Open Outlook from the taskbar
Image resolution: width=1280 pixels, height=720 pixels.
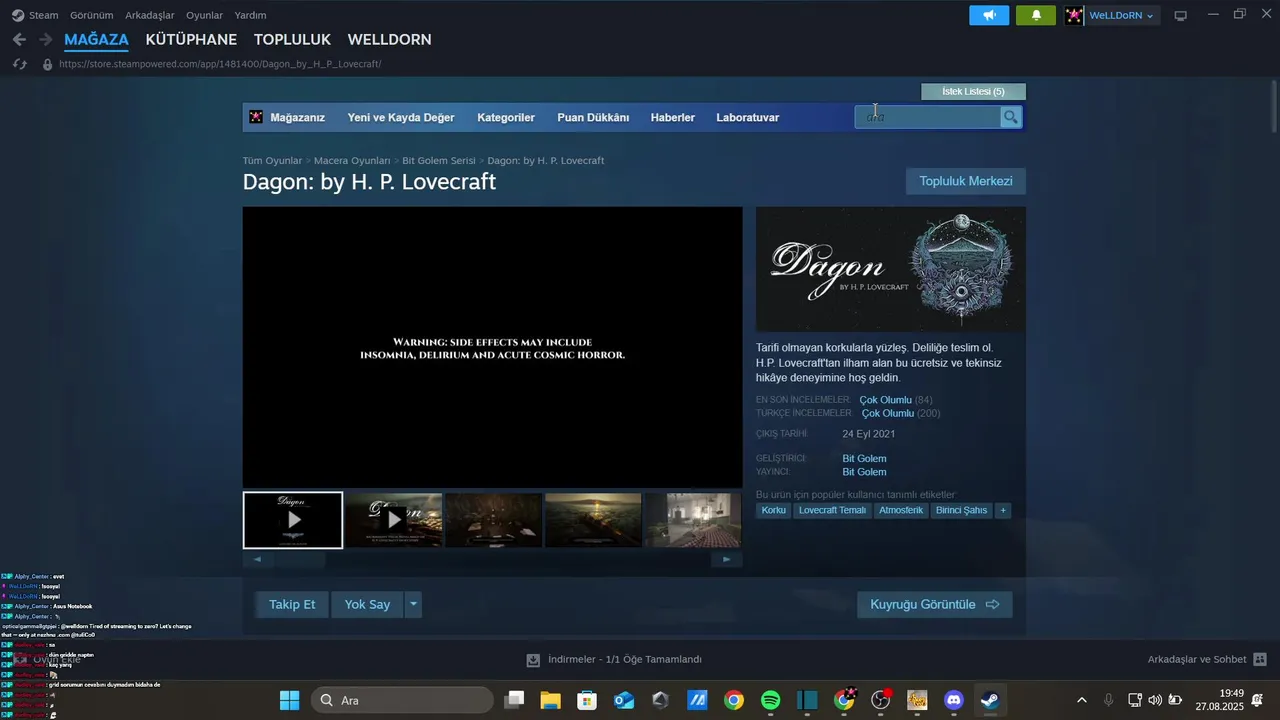tap(624, 700)
